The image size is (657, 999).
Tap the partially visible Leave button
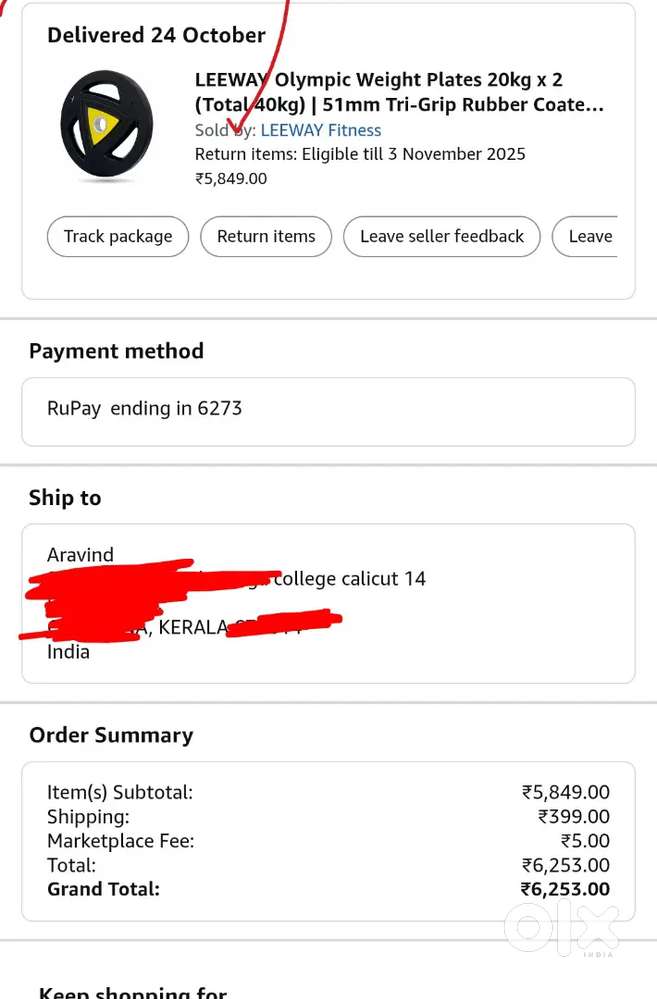[588, 237]
